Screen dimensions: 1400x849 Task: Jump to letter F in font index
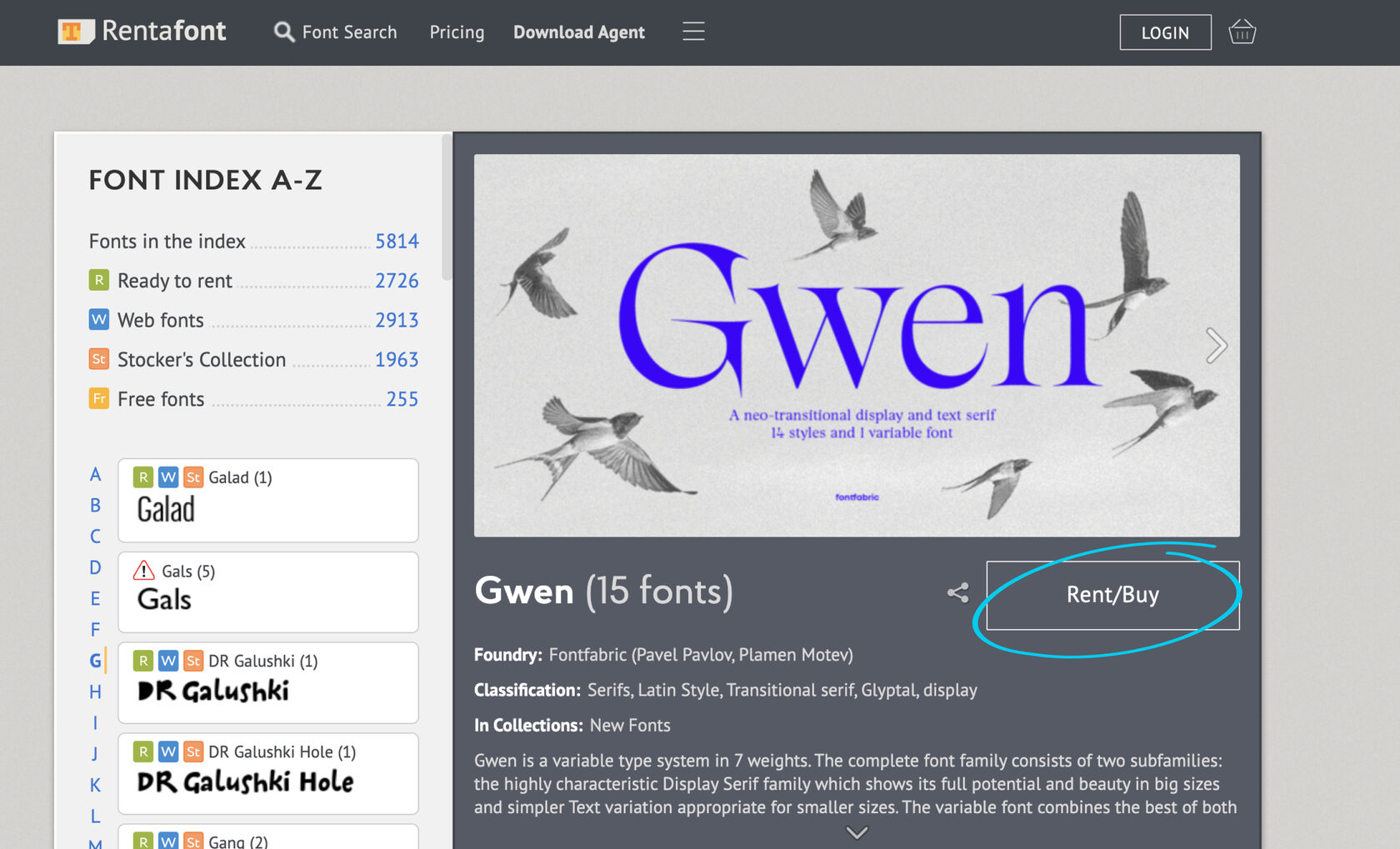[x=95, y=629]
